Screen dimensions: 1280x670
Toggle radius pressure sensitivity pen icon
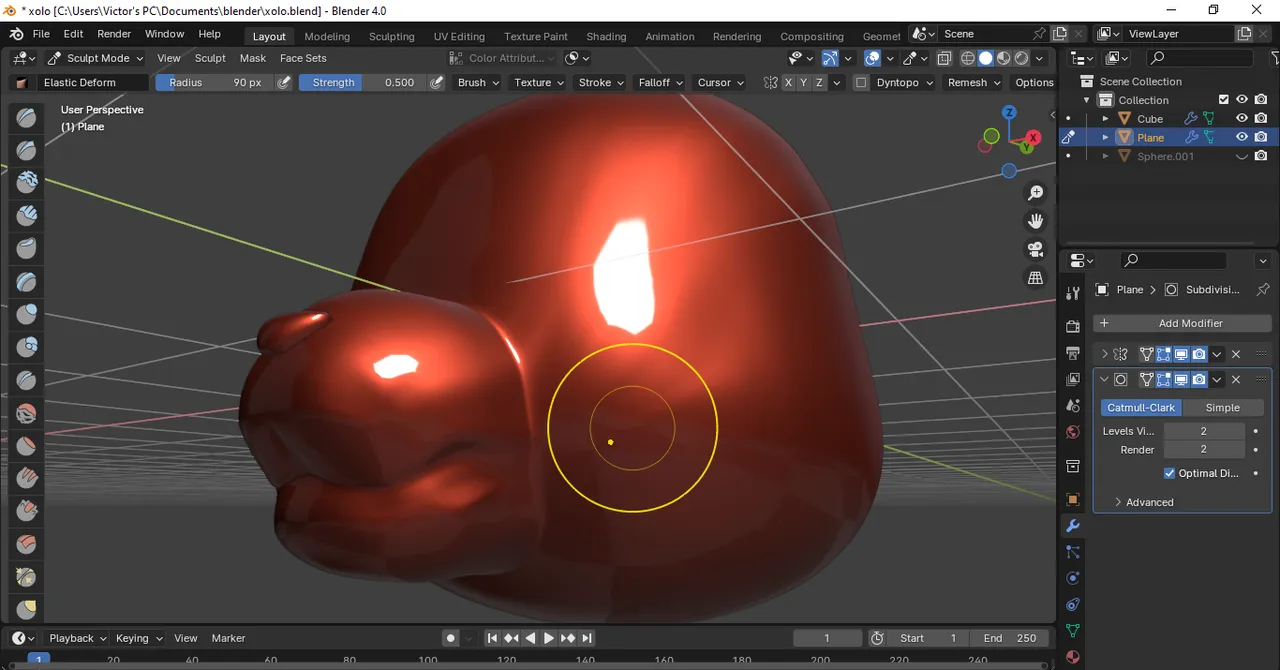click(284, 83)
